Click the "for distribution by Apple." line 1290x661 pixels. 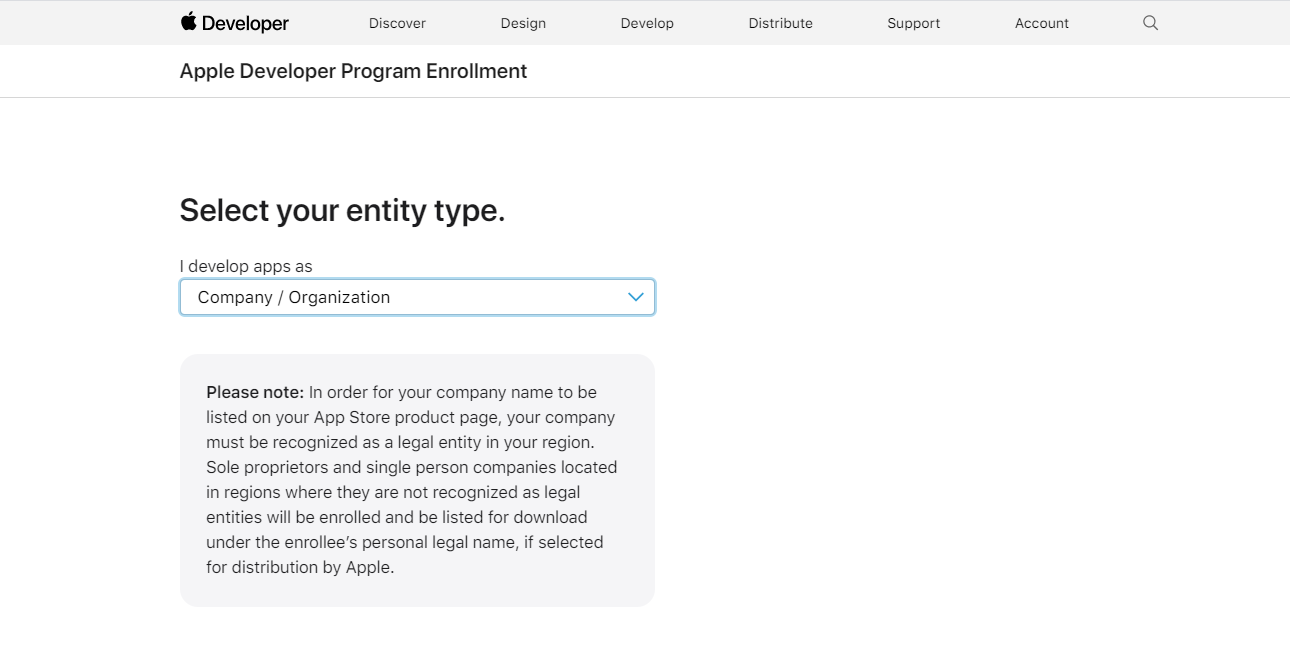click(x=300, y=567)
